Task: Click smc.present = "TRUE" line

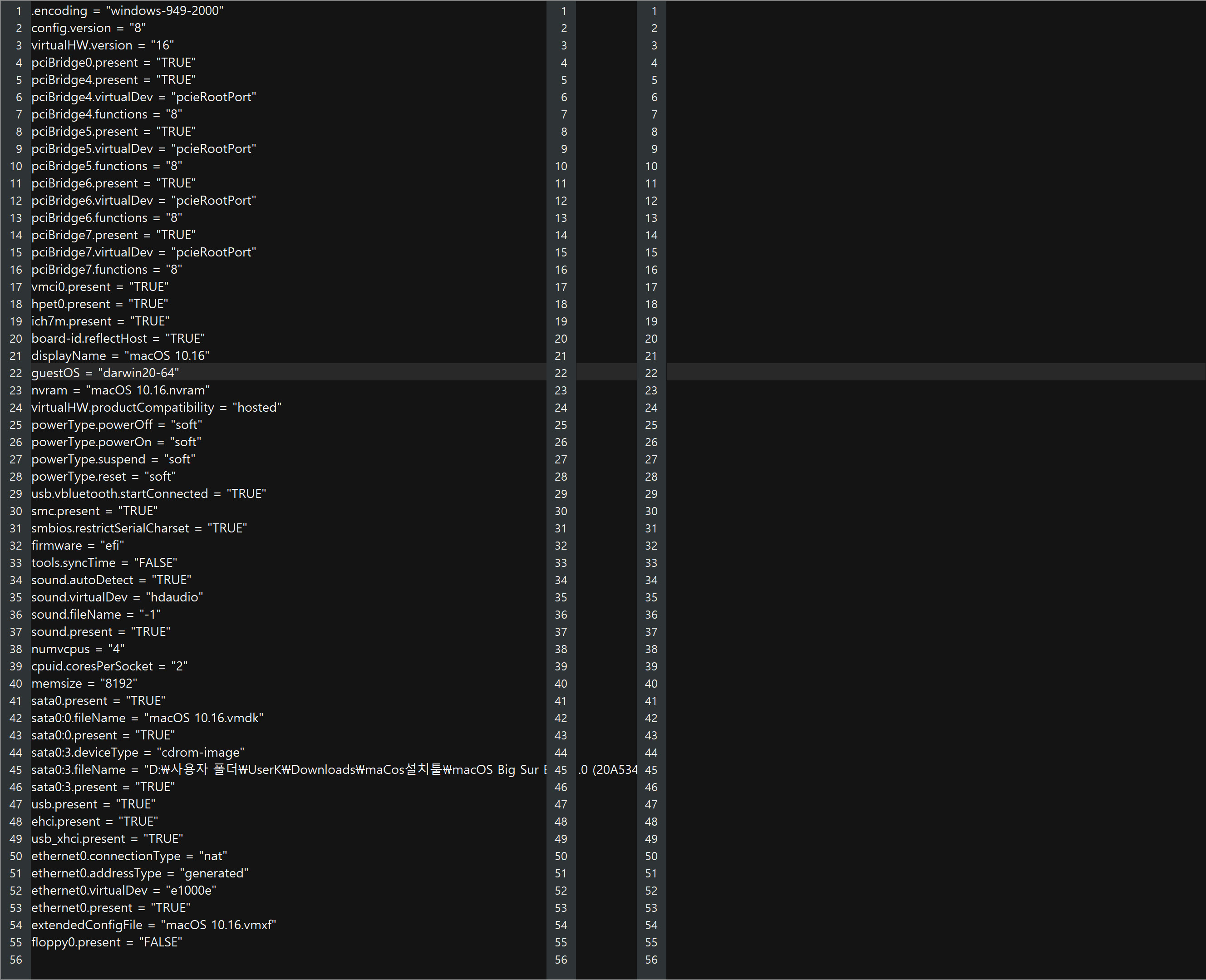Action: coord(94,512)
